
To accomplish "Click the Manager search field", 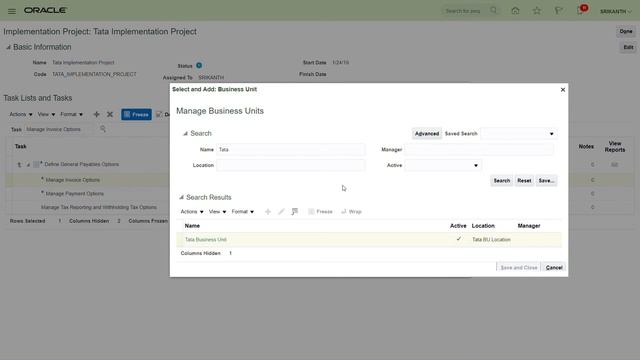I will tap(479, 149).
